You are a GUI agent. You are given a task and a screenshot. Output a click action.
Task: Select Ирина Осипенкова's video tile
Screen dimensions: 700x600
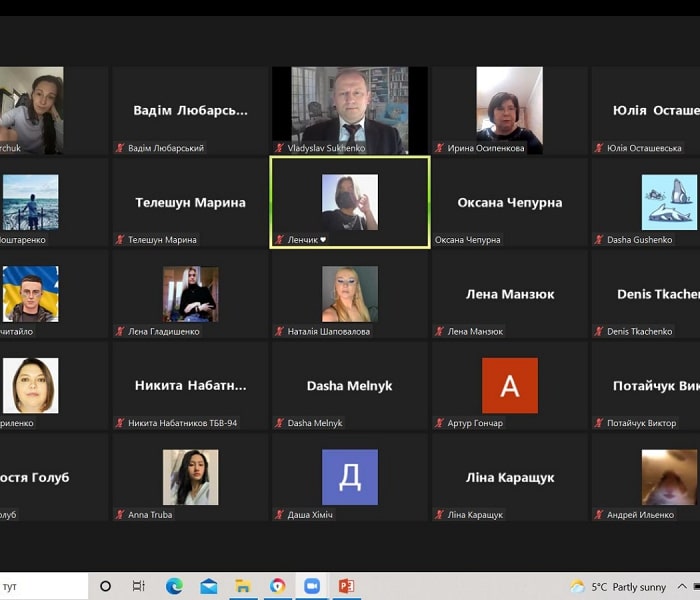[509, 110]
